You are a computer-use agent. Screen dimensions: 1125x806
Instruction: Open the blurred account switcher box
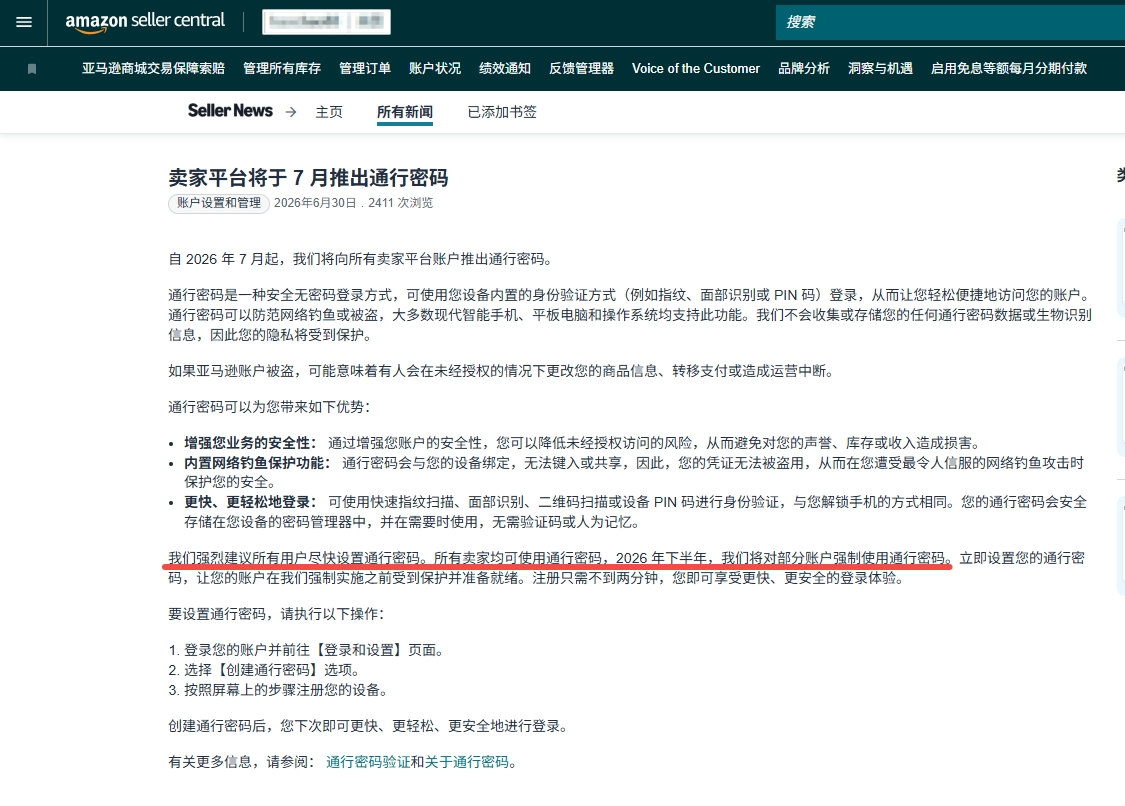(x=326, y=22)
